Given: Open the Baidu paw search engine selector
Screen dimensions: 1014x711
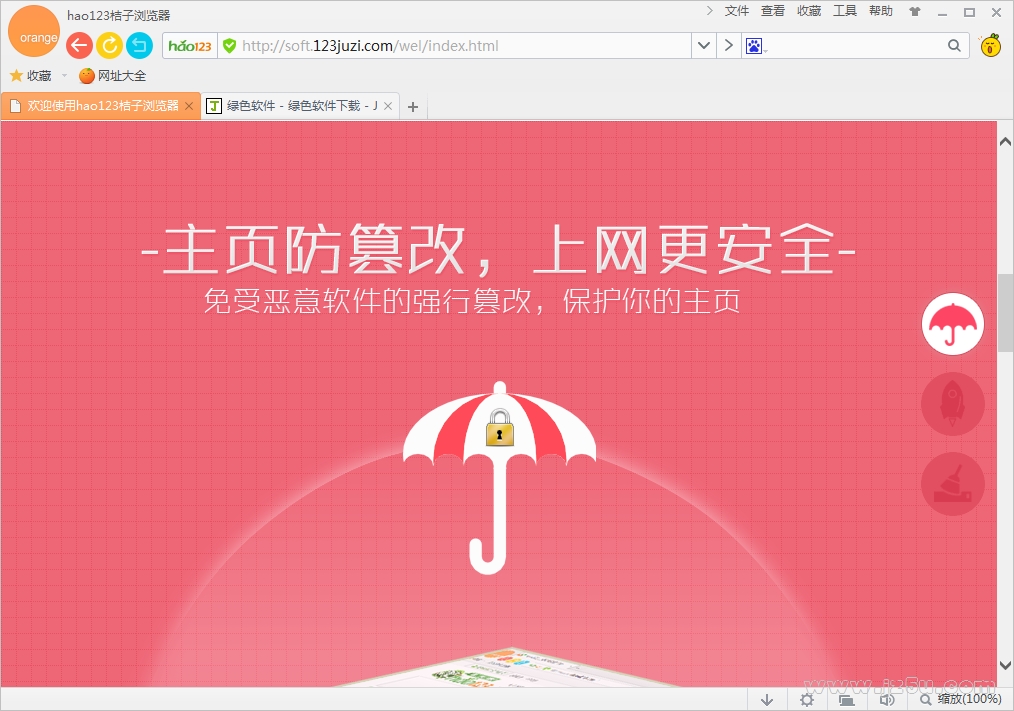Looking at the screenshot, I should (755, 46).
